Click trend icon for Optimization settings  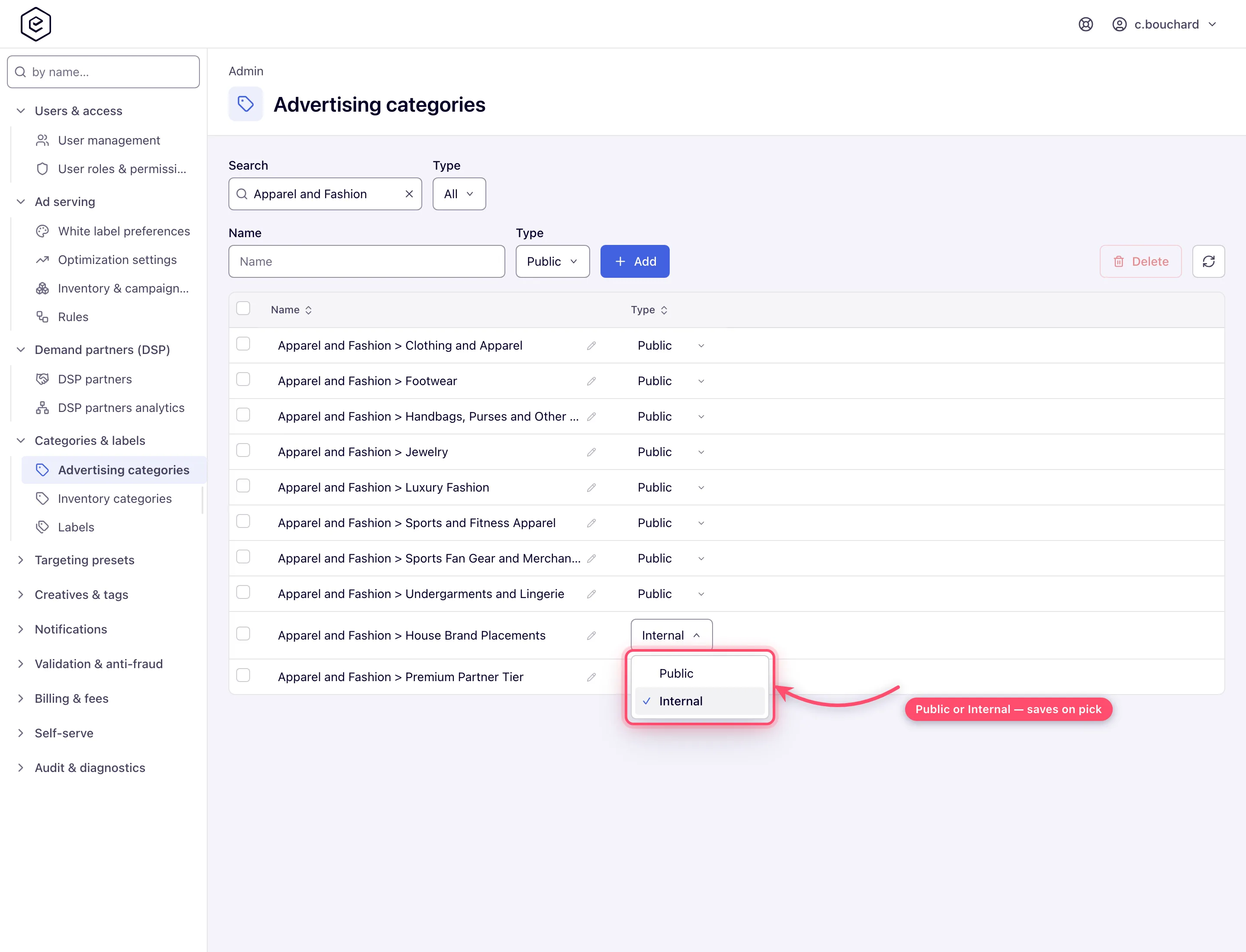point(42,260)
